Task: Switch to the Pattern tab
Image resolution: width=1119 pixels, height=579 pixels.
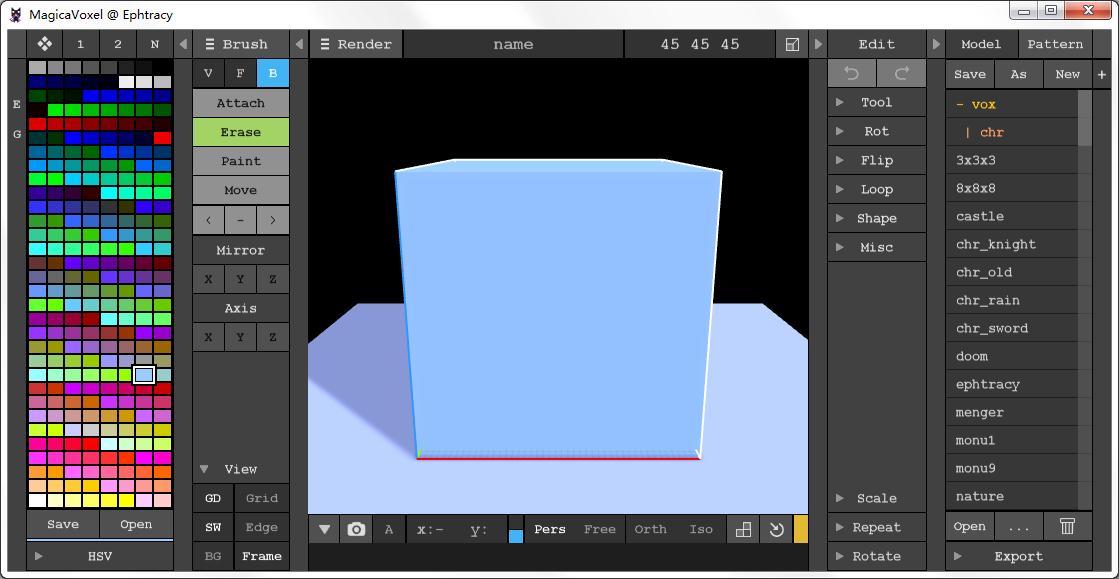Action: [1055, 44]
